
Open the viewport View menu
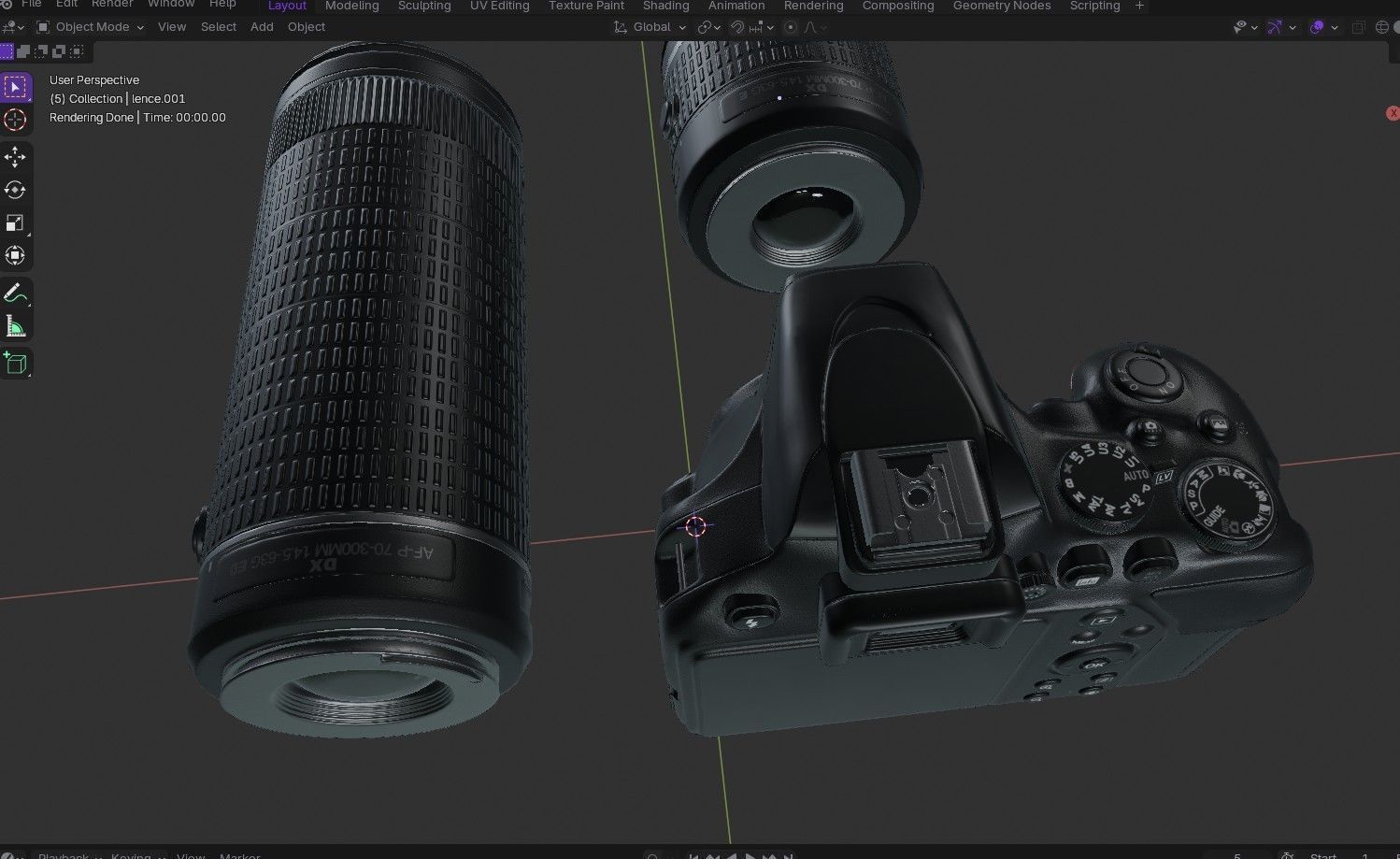coord(172,27)
